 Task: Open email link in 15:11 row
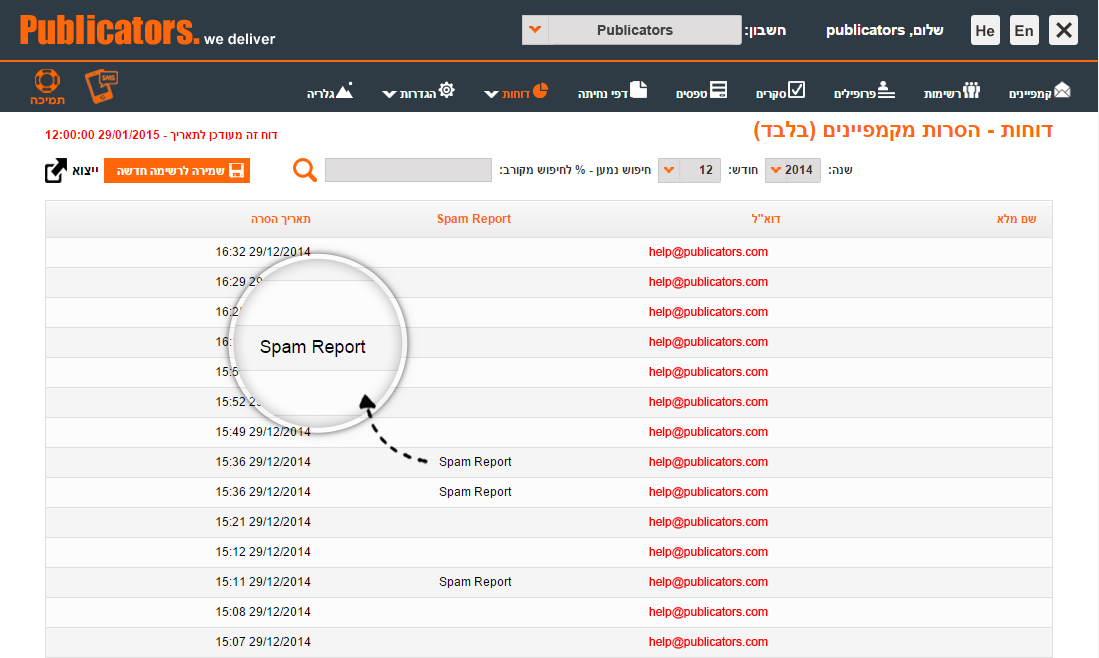tap(708, 582)
